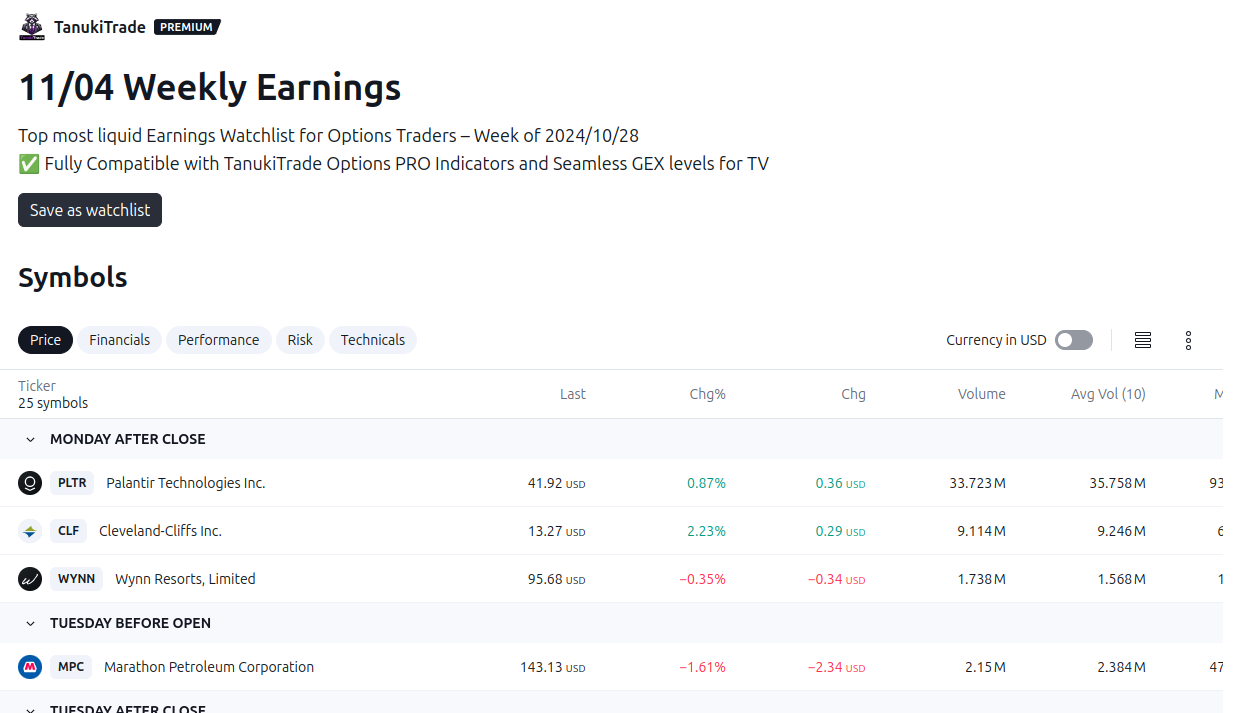Click the Save as watchlist button
The height and width of the screenshot is (713, 1233).
click(90, 210)
